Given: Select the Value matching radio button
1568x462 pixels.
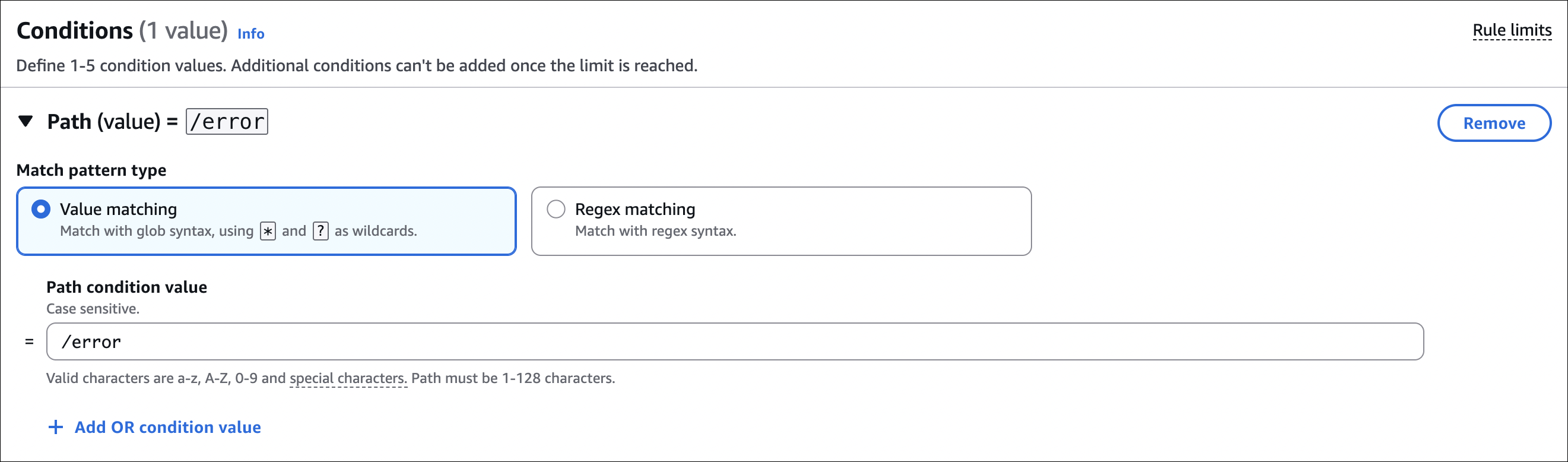Looking at the screenshot, I should tap(41, 210).
